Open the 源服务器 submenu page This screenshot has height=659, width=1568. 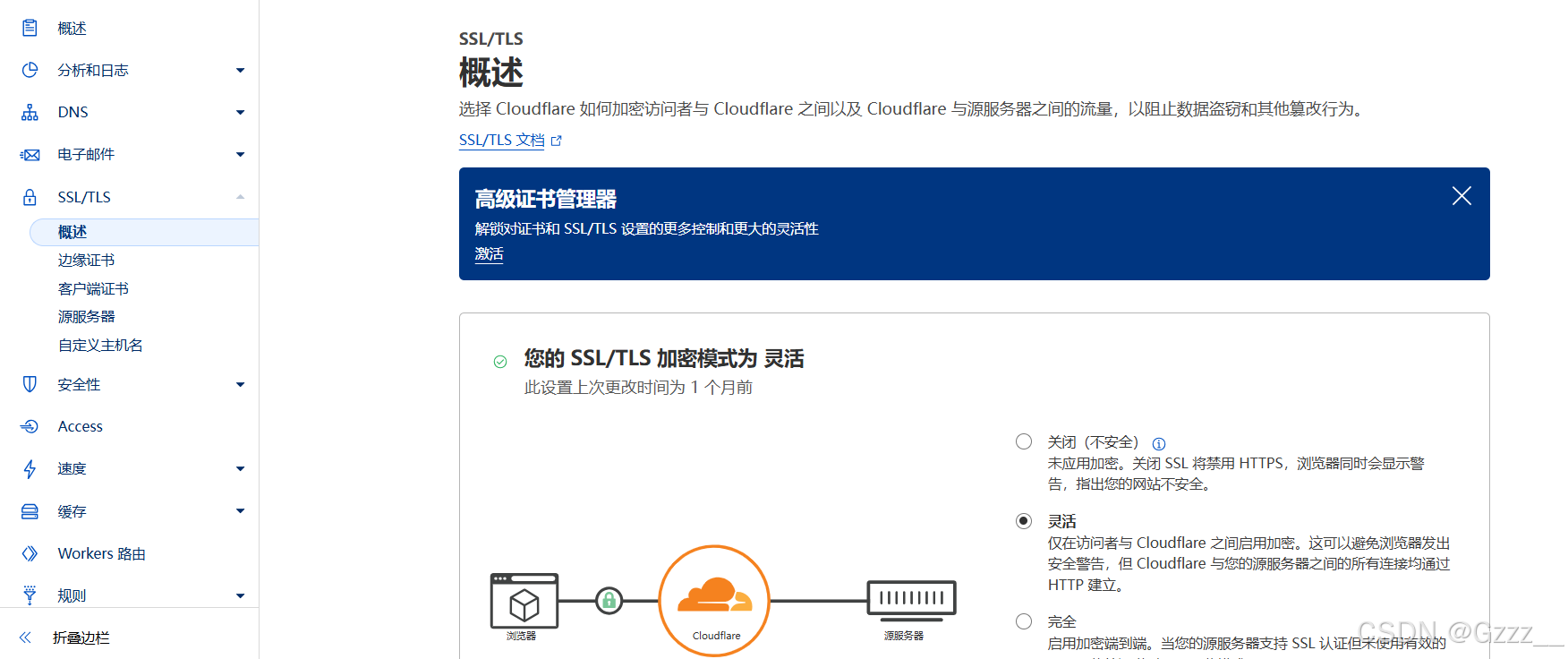[x=86, y=317]
